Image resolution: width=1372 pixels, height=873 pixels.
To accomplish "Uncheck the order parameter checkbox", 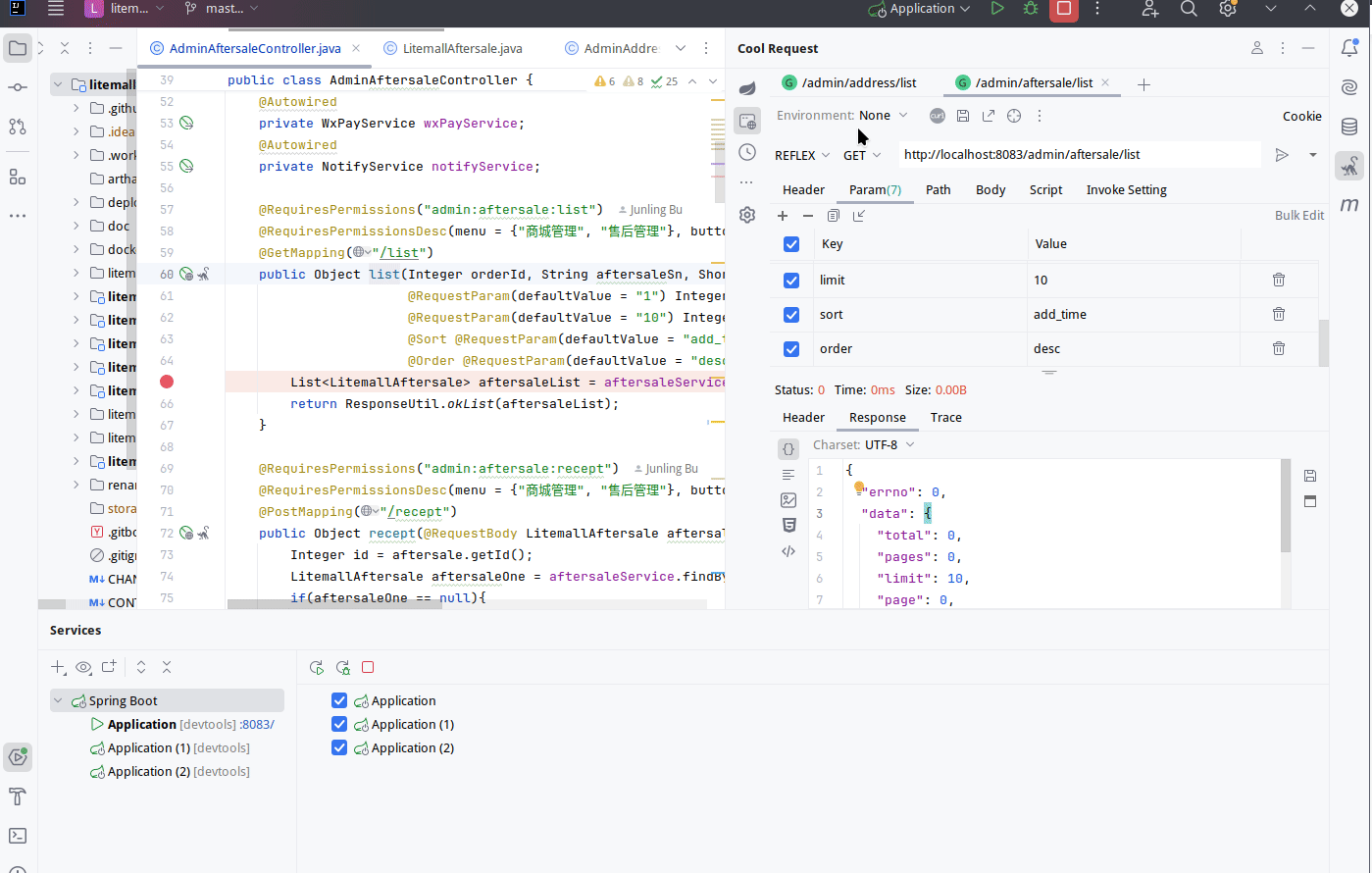I will pos(791,348).
